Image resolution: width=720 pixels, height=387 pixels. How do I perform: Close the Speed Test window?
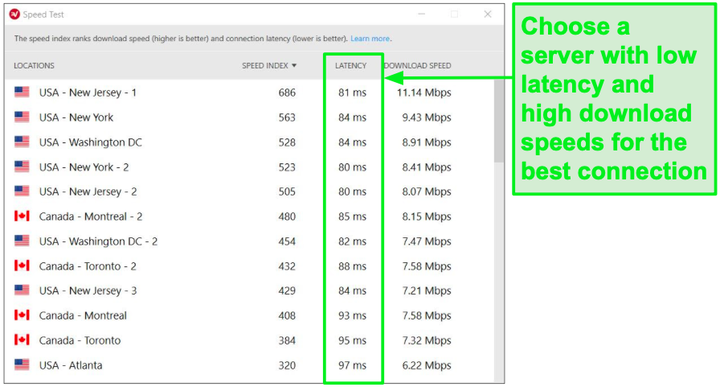(488, 14)
